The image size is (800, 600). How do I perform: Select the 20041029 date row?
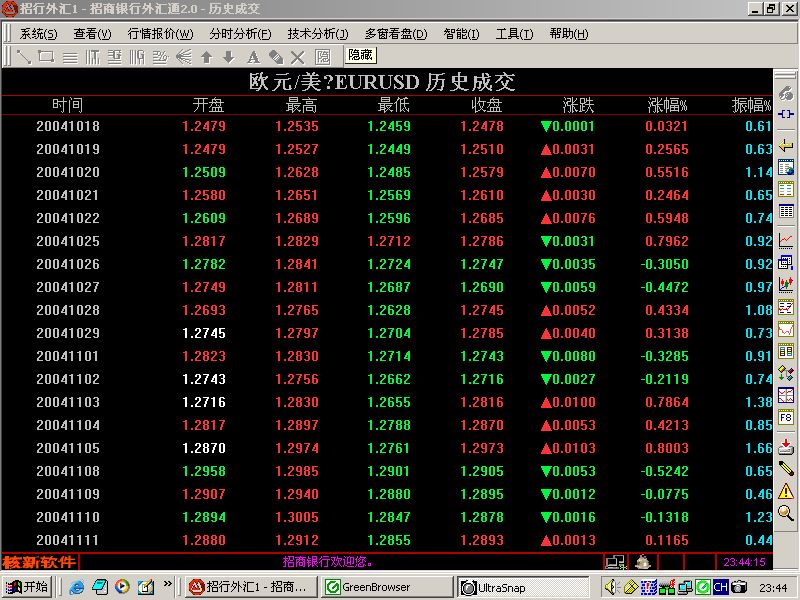click(386, 333)
